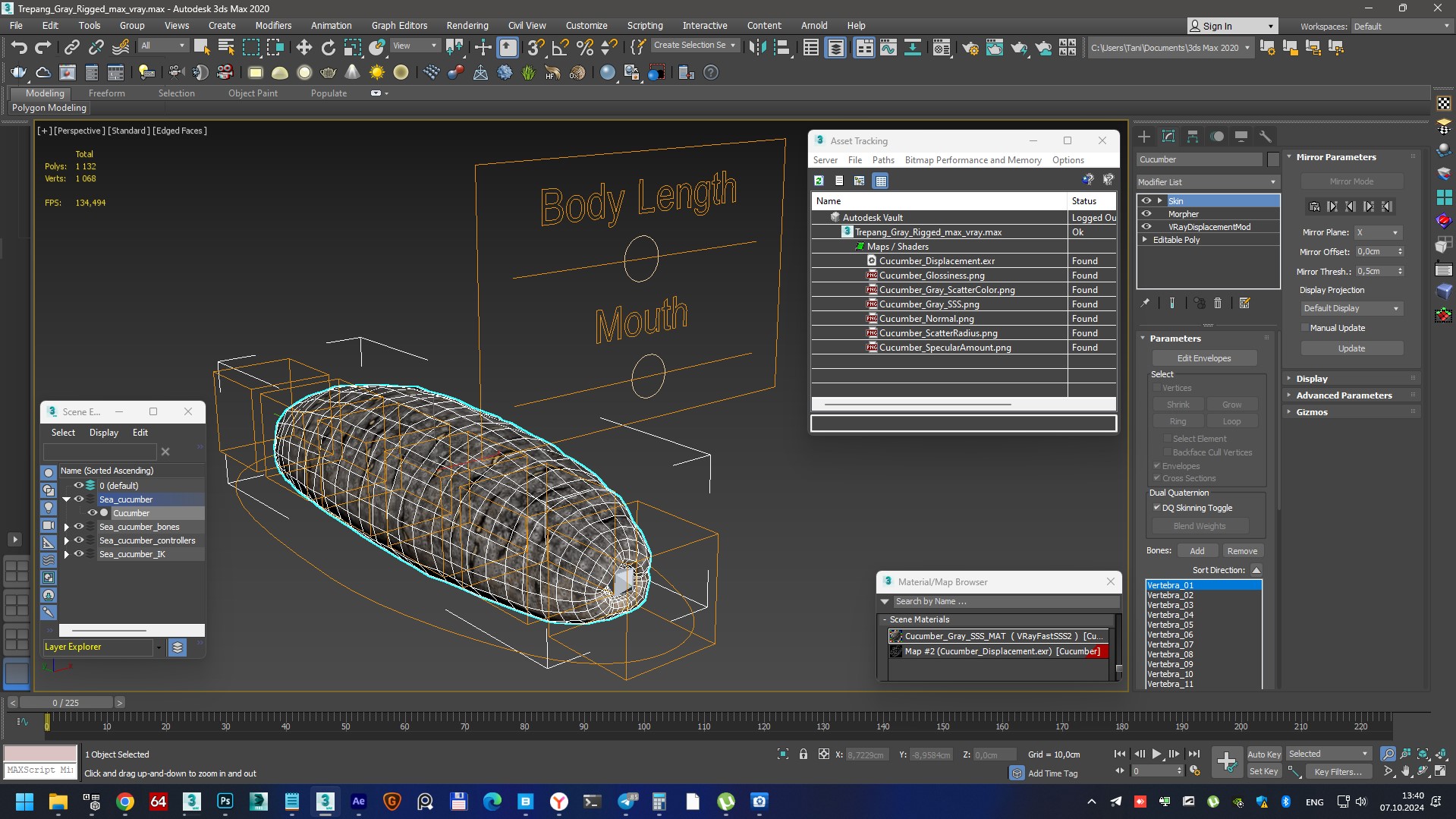1456x819 pixels.
Task: Open the Mirror Plane X dropdown
Action: pos(1377,232)
